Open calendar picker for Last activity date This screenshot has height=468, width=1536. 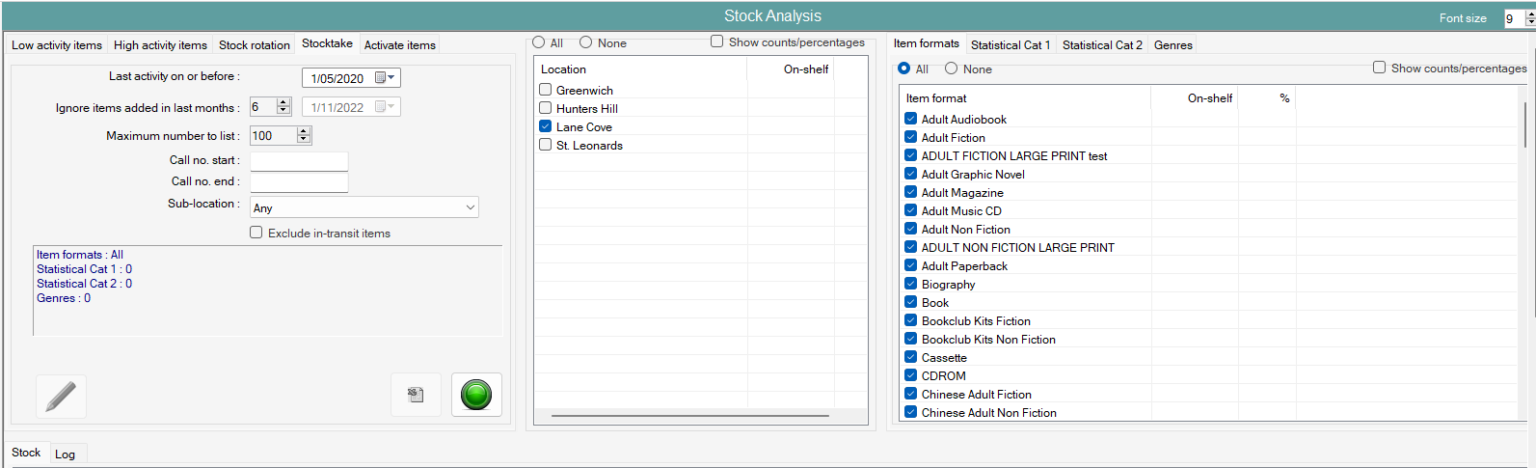click(x=385, y=78)
